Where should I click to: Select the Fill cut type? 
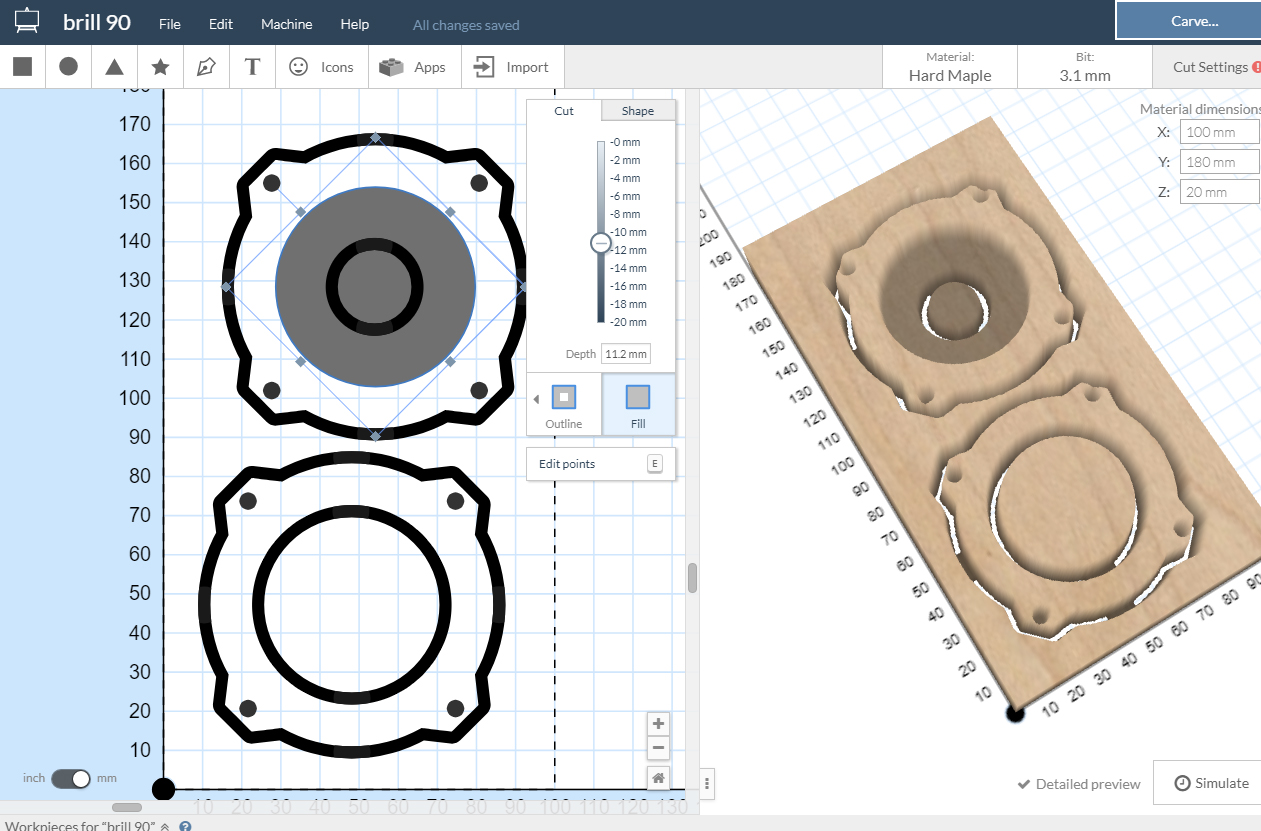click(x=638, y=404)
